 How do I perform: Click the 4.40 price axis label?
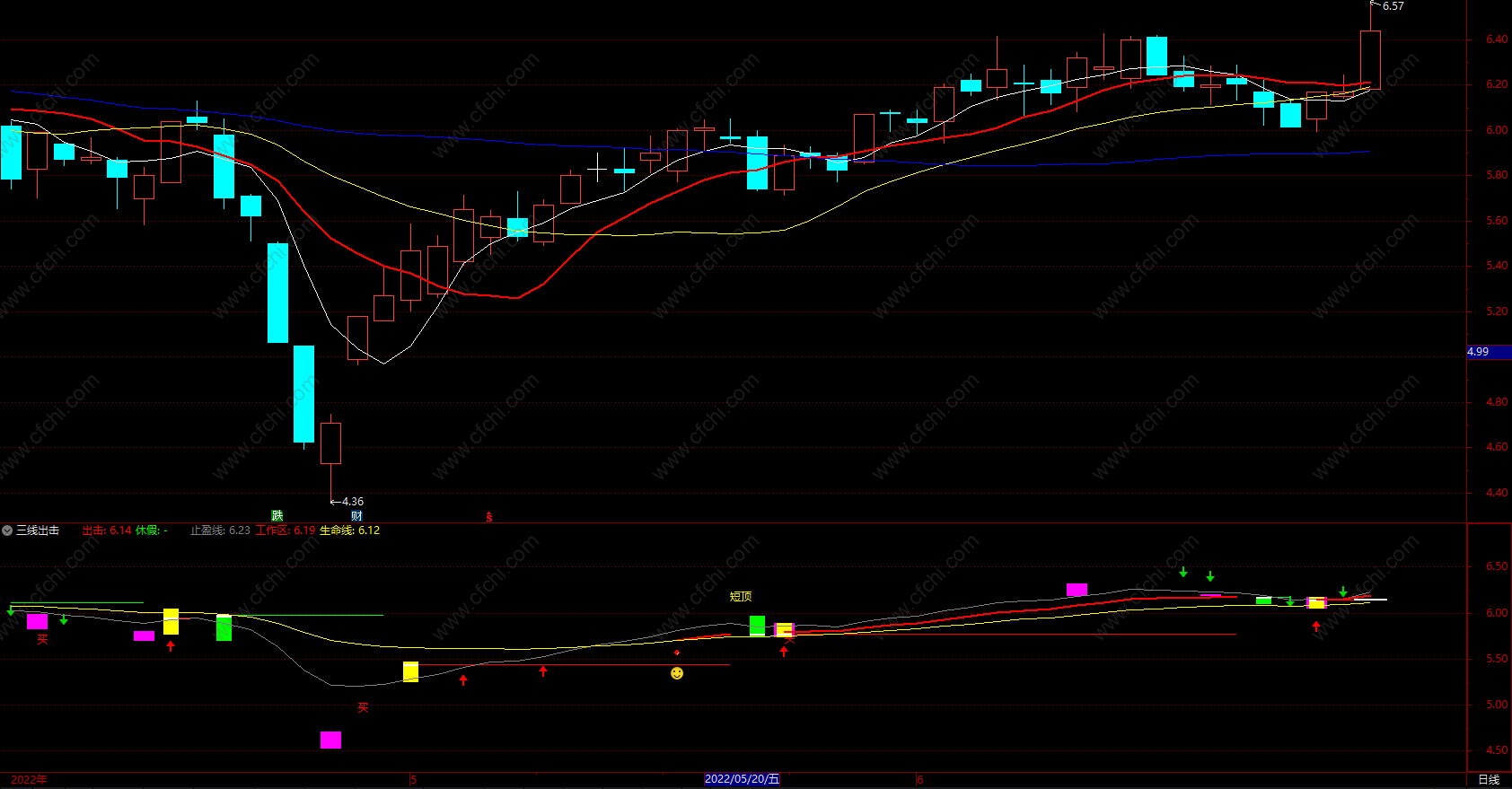pos(1497,493)
